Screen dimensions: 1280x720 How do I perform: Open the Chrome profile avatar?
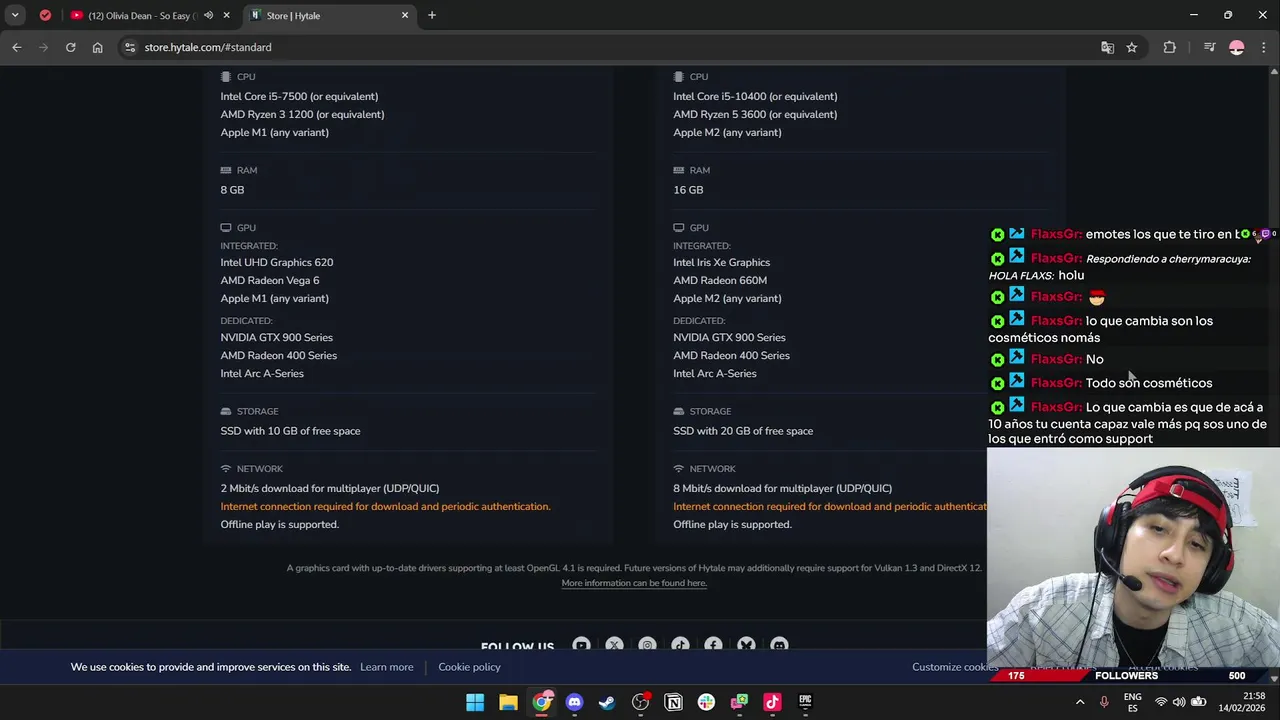[1236, 47]
